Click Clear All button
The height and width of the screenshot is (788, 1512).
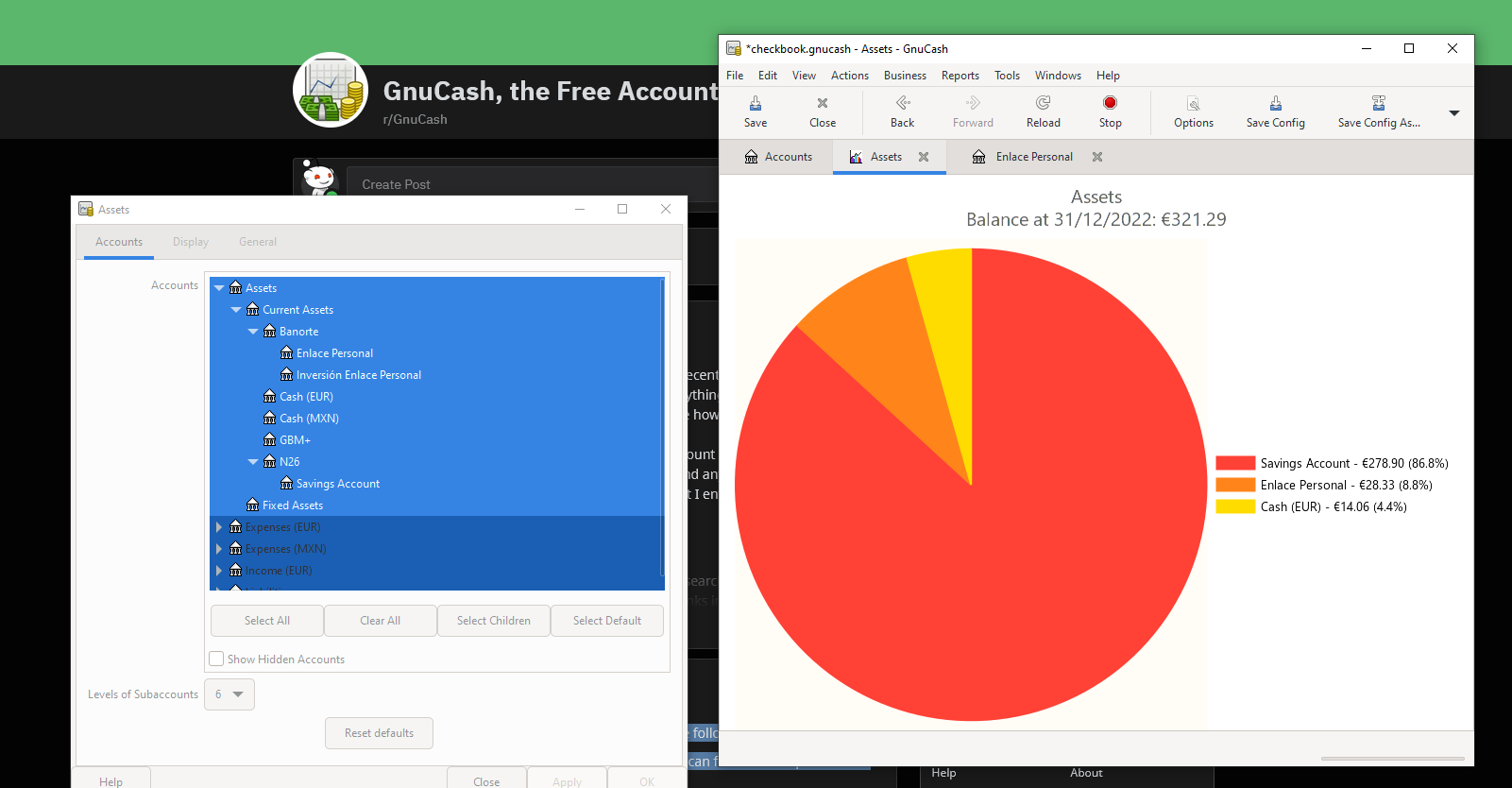tap(381, 621)
